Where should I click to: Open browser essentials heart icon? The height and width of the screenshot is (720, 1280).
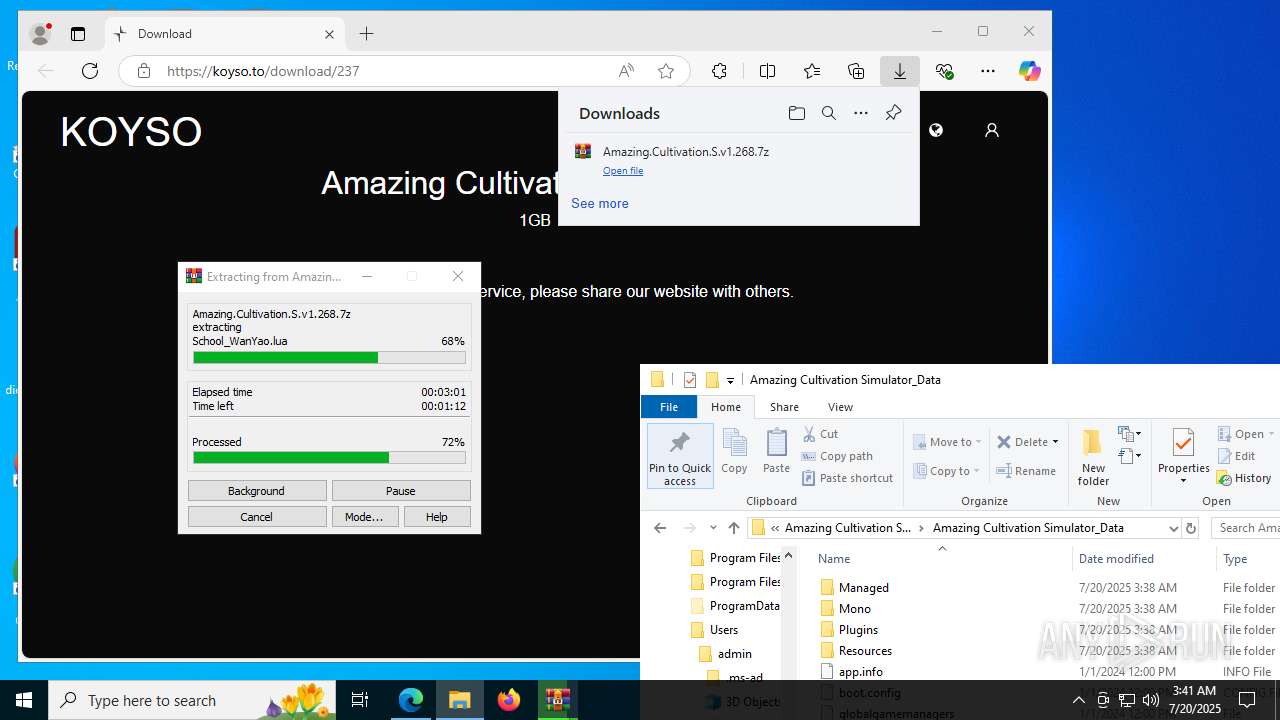[944, 71]
